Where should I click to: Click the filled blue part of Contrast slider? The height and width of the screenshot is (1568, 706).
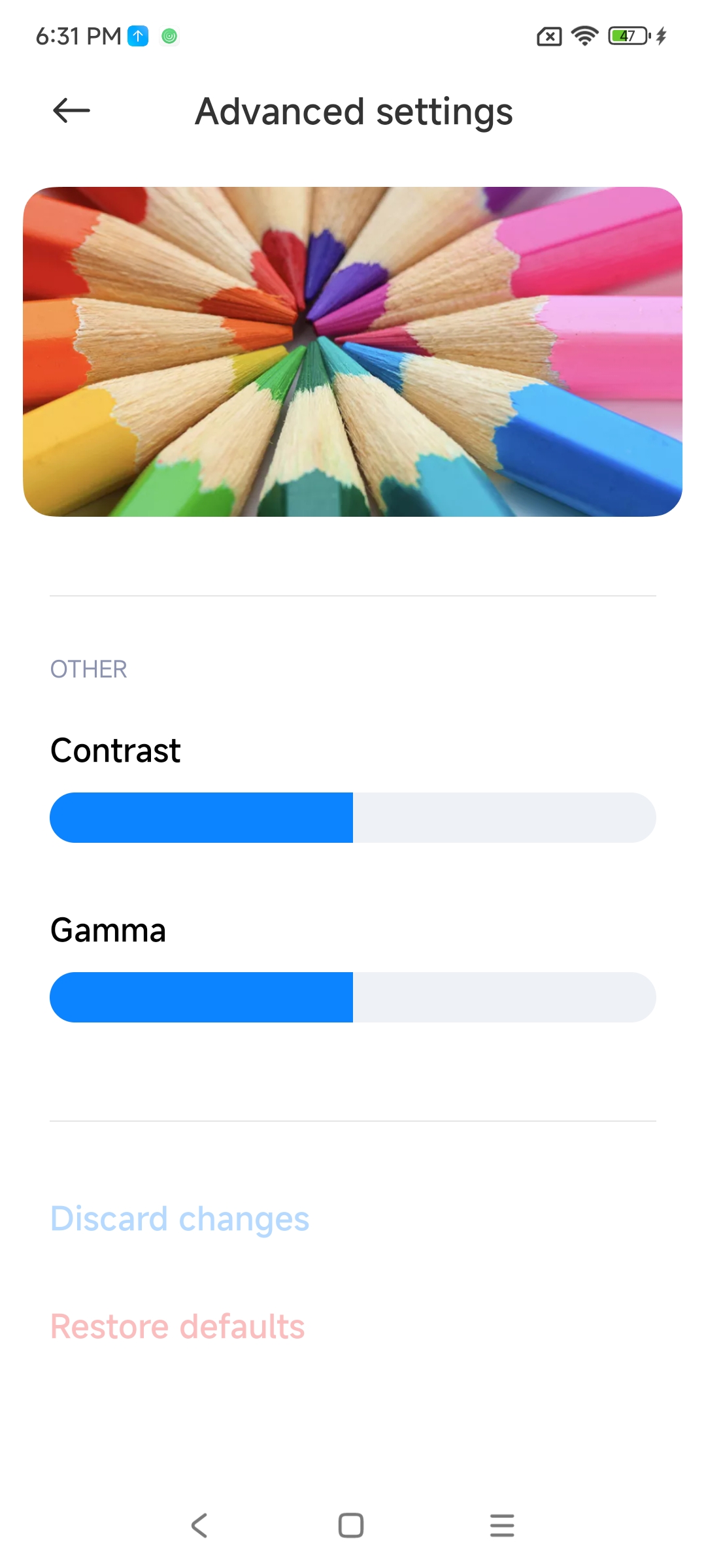coord(201,817)
